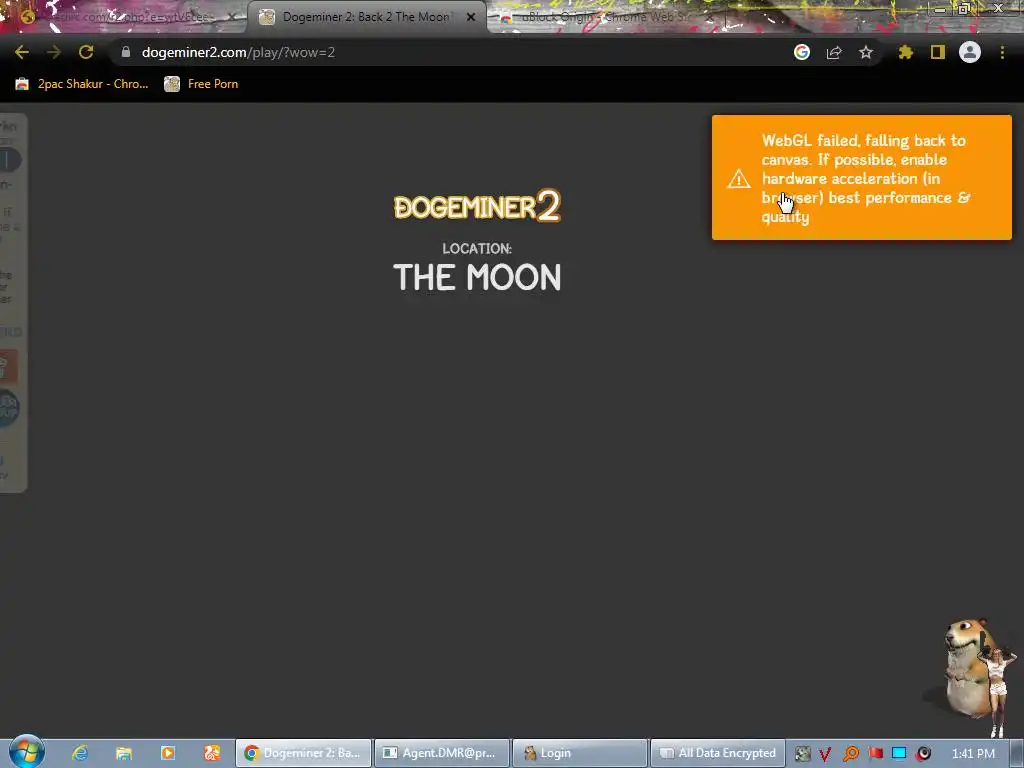The image size is (1024, 768).
Task: Open the 1:41 PM clock
Action: tap(973, 754)
